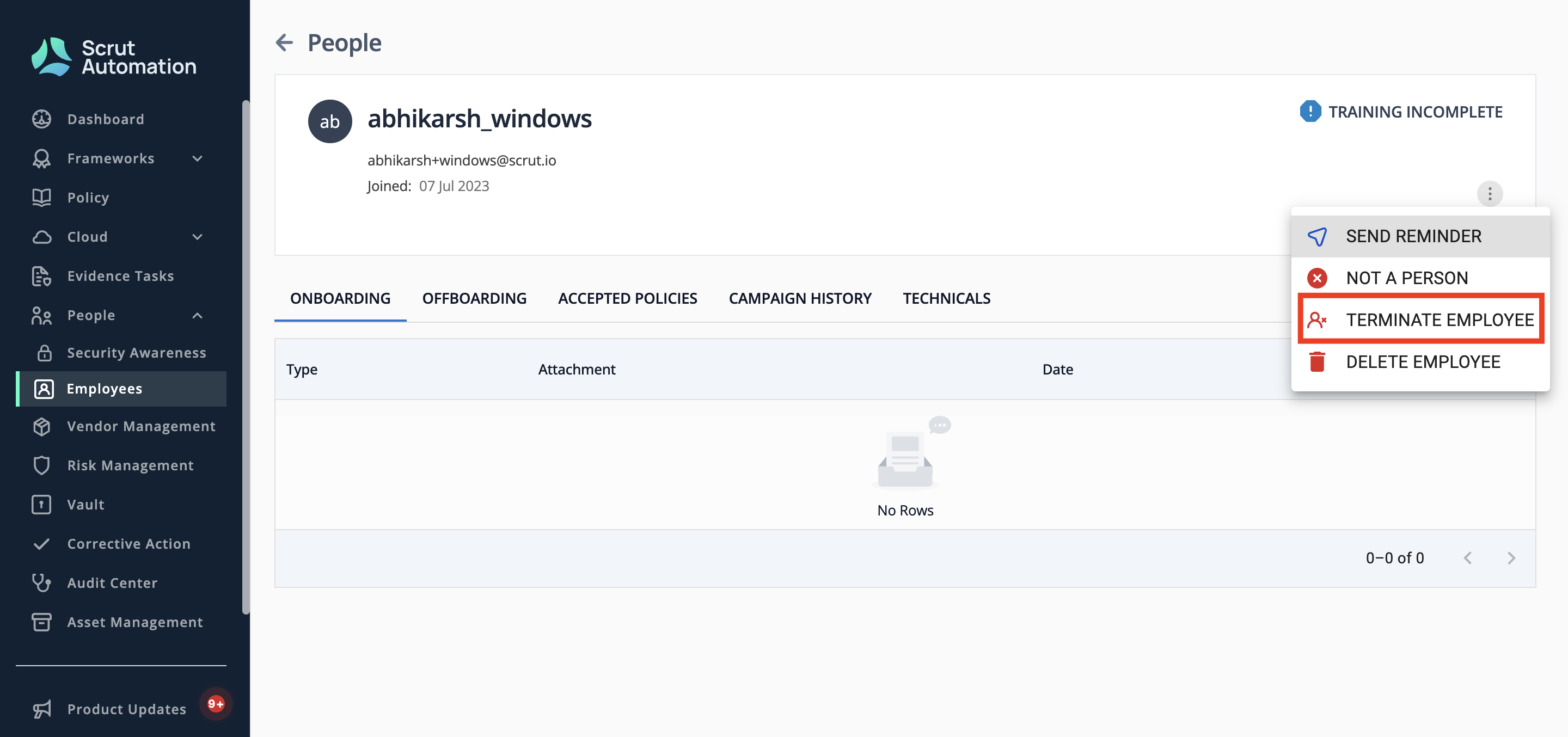Click the email abhikarsh+windows@scrut.io
Image resolution: width=1568 pixels, height=737 pixels.
coord(461,160)
